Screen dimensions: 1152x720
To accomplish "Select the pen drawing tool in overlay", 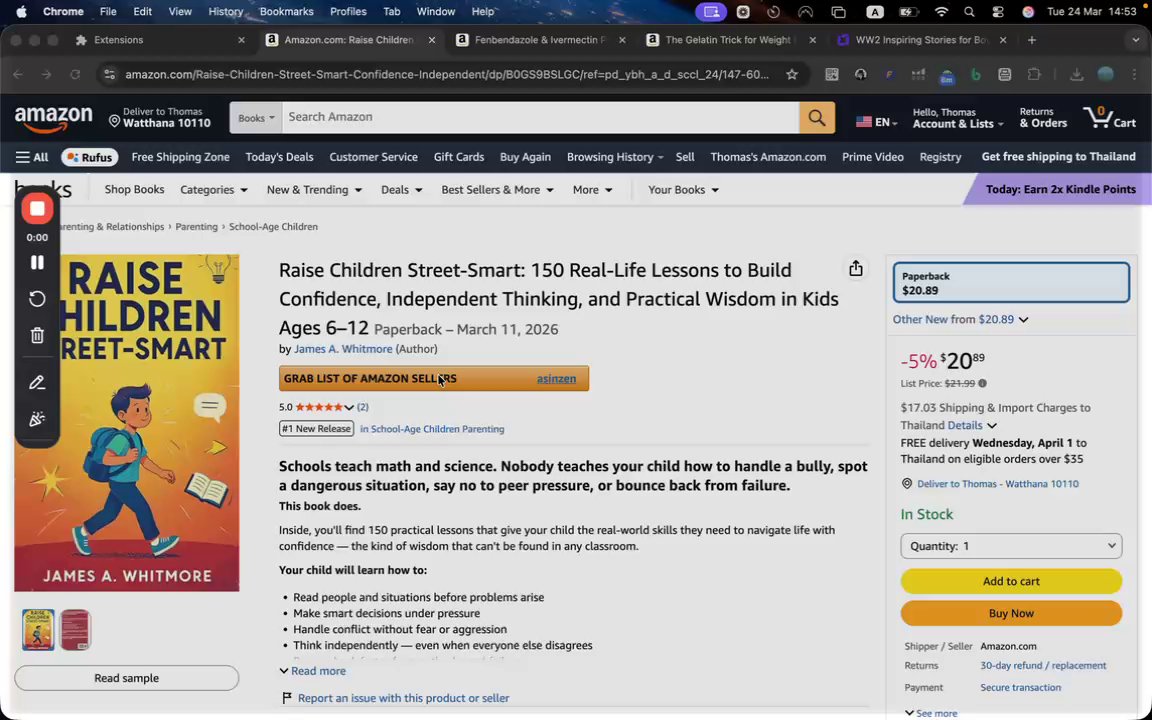I will (37, 383).
